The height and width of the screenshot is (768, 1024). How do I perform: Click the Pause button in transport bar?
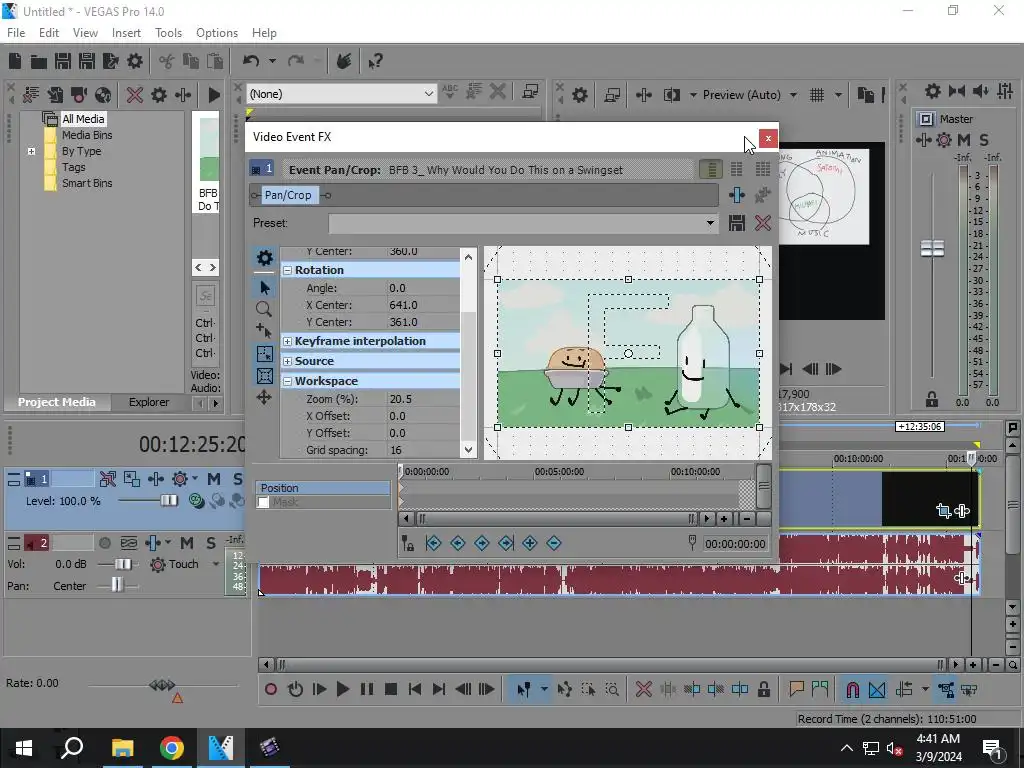(367, 689)
